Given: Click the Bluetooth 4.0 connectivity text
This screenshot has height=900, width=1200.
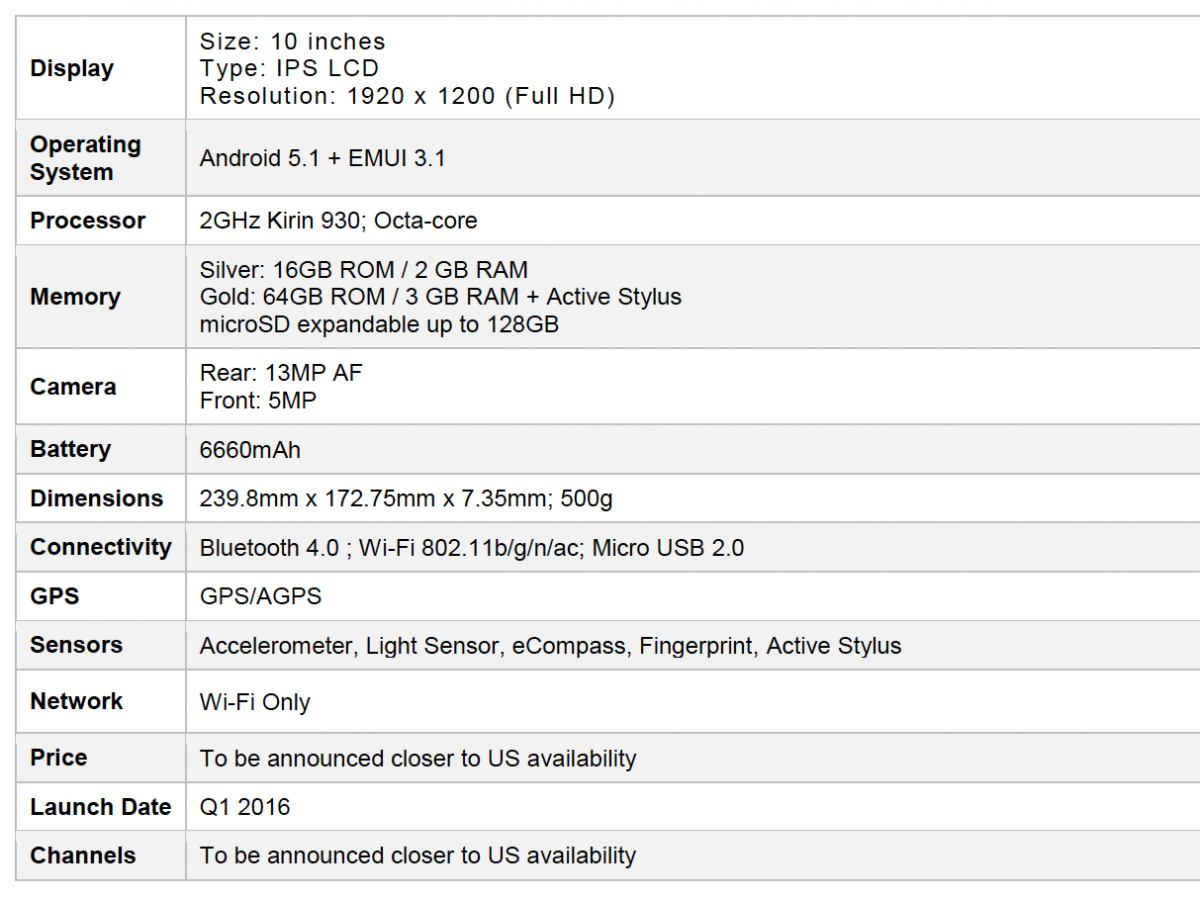Looking at the screenshot, I should [x=270, y=548].
